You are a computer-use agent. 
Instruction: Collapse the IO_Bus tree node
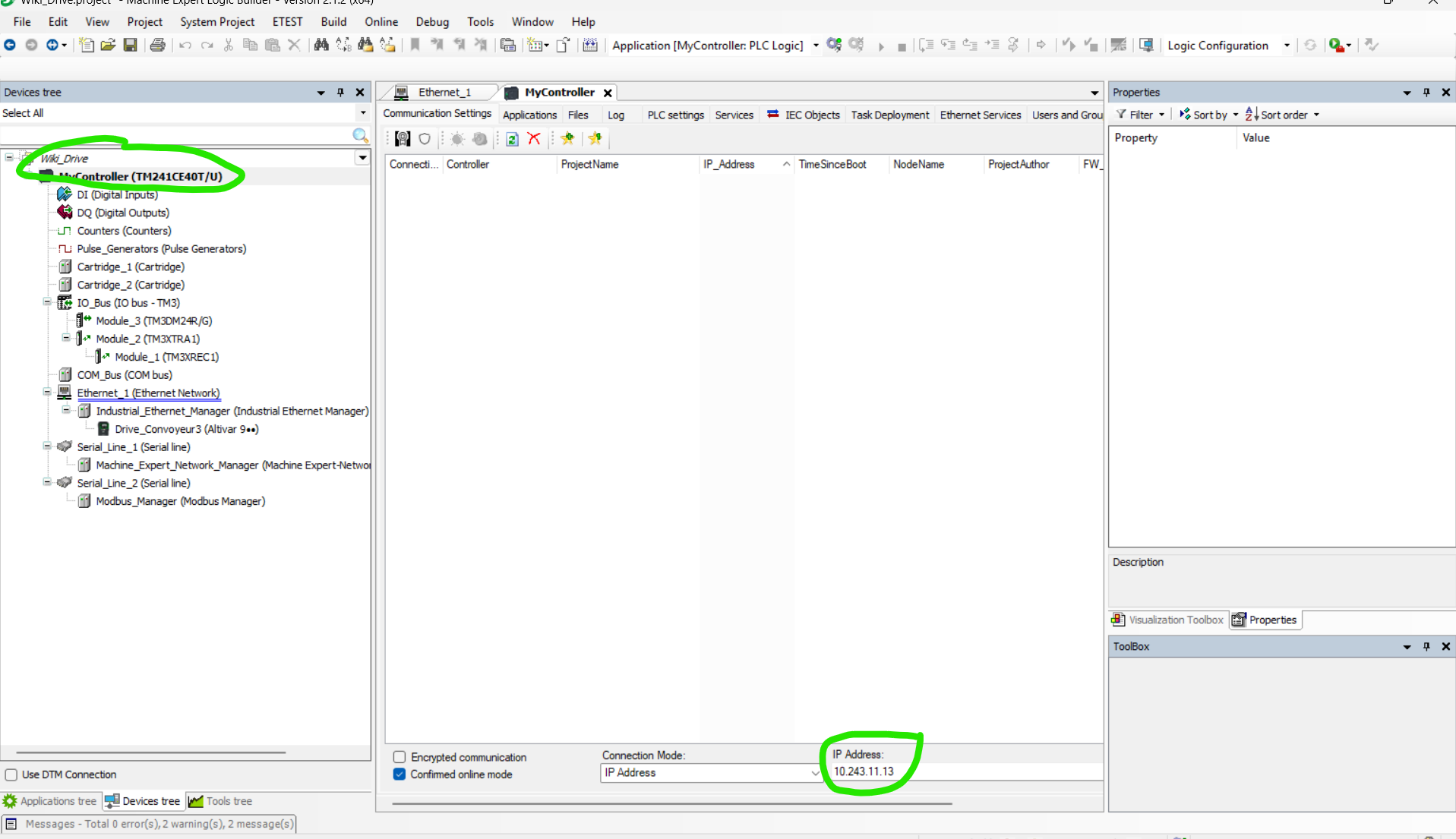47,302
